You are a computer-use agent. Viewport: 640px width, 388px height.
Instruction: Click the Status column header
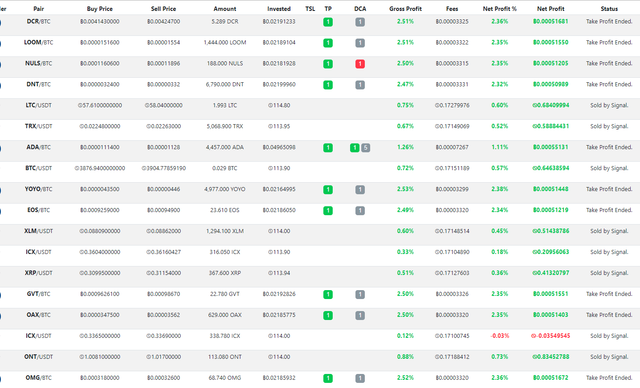(609, 9)
